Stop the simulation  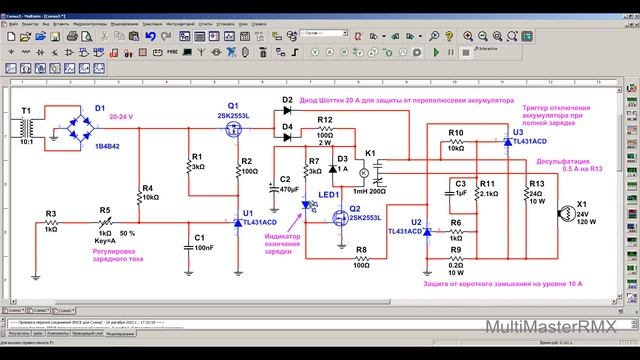point(466,52)
